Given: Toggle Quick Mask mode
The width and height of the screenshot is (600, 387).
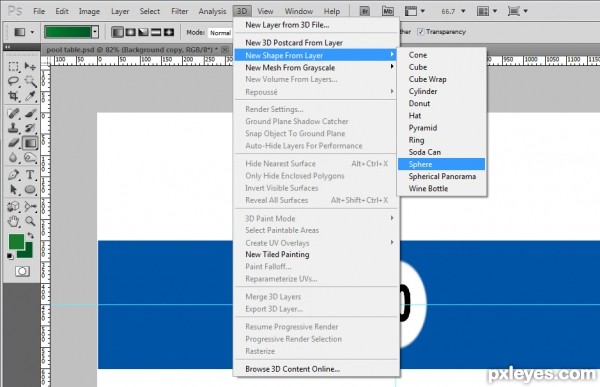Looking at the screenshot, I should pos(22,271).
